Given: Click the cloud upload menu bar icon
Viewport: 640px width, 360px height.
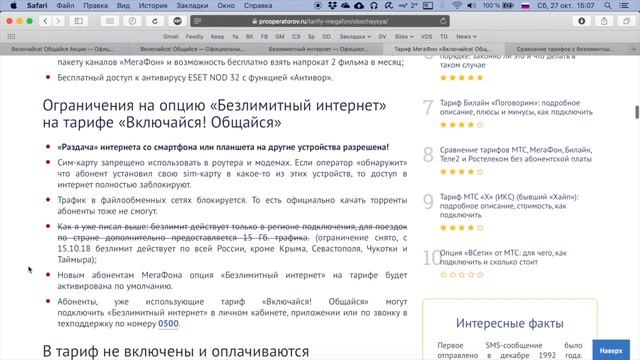Looking at the screenshot, I should click(359, 5).
